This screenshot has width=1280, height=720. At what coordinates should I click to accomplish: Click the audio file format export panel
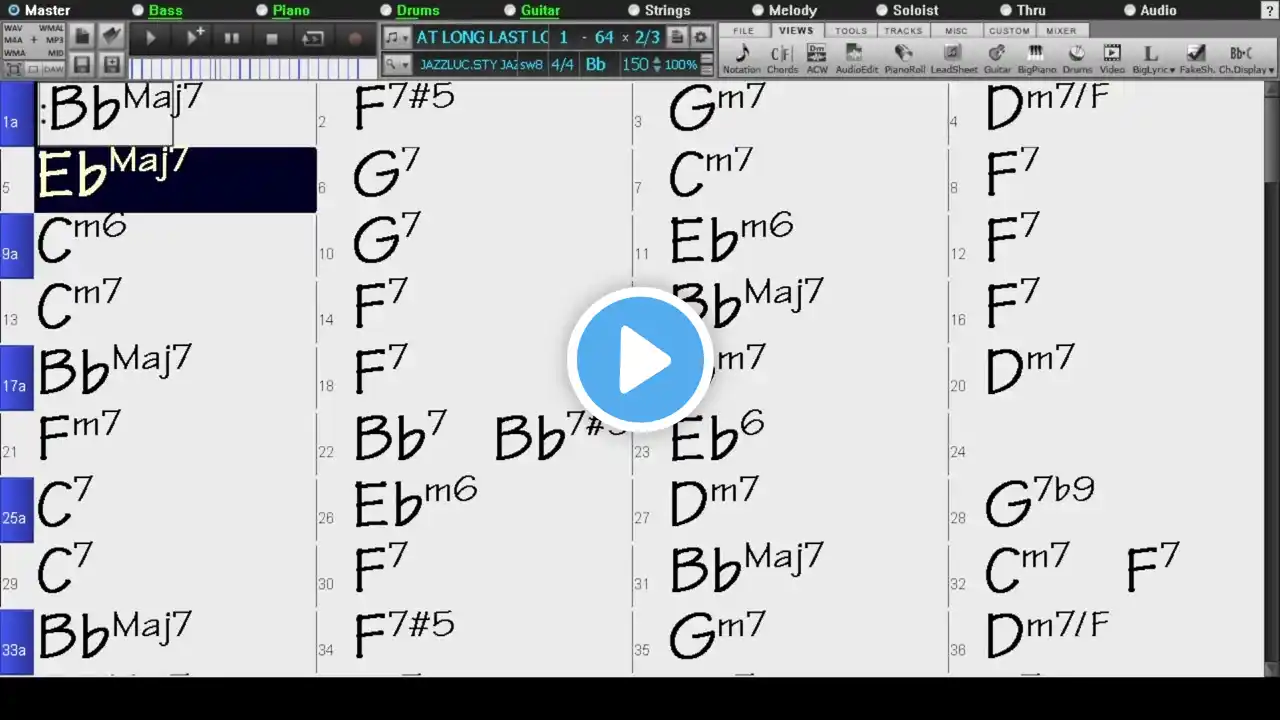click(x=34, y=40)
